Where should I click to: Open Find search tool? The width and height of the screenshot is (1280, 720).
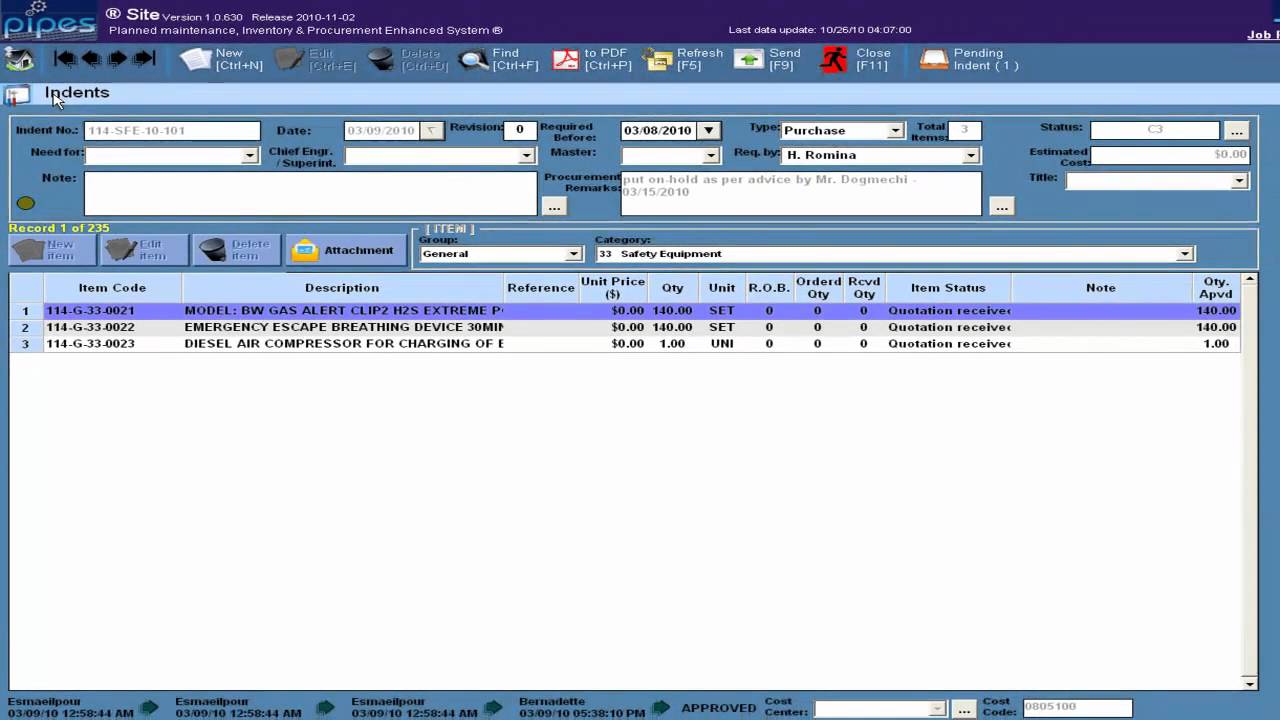pos(498,59)
